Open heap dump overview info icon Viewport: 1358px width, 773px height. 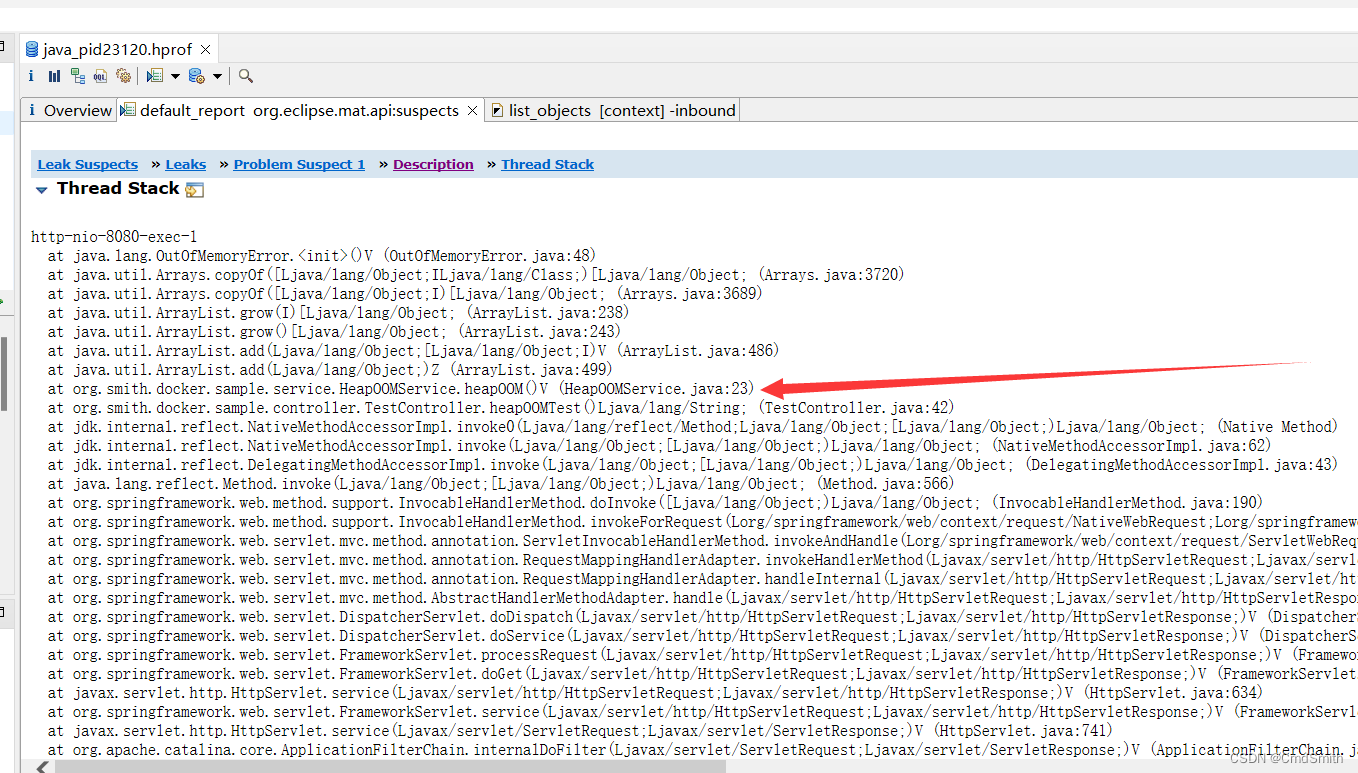click(x=31, y=76)
